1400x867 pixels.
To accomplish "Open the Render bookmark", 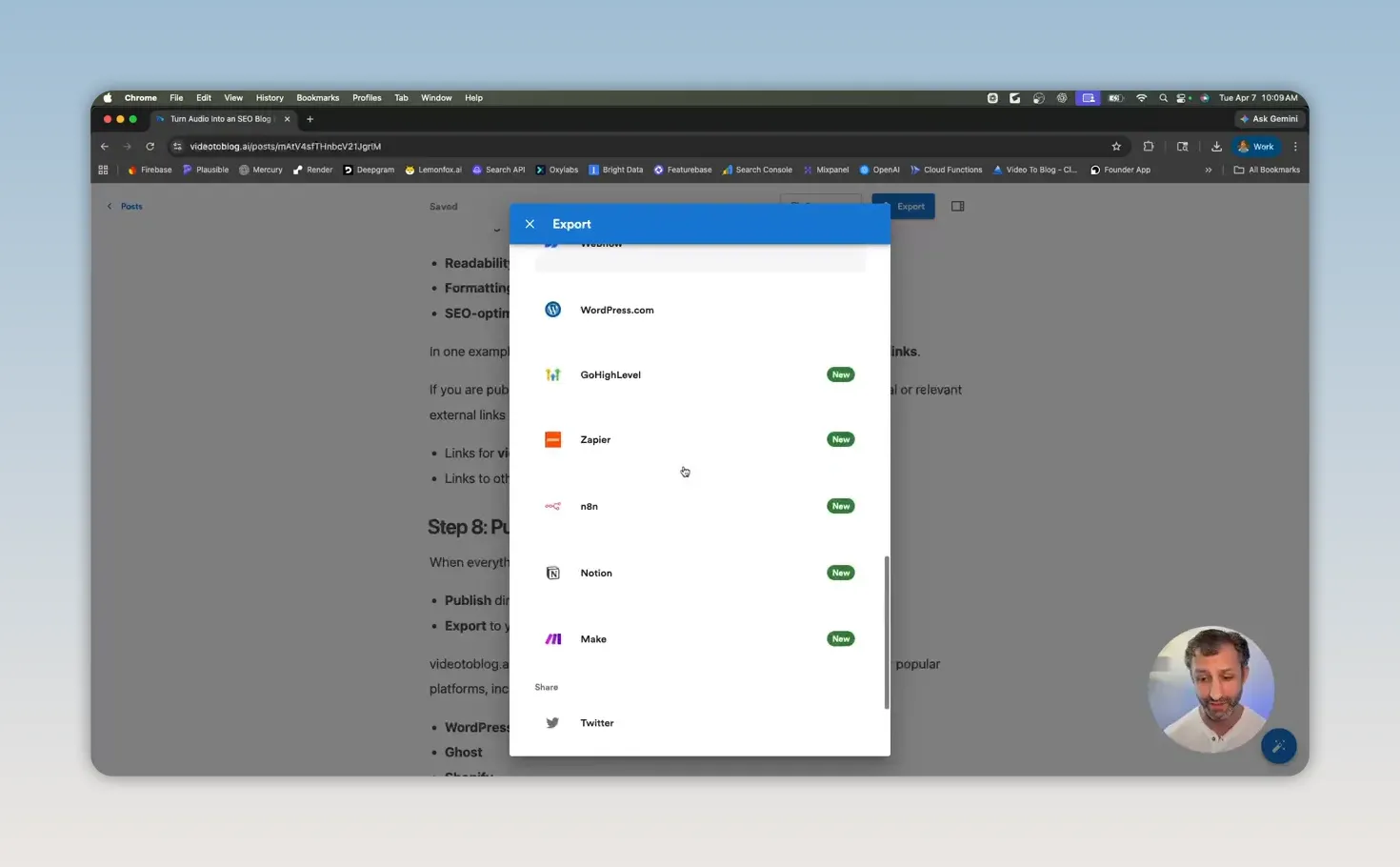I will (313, 170).
